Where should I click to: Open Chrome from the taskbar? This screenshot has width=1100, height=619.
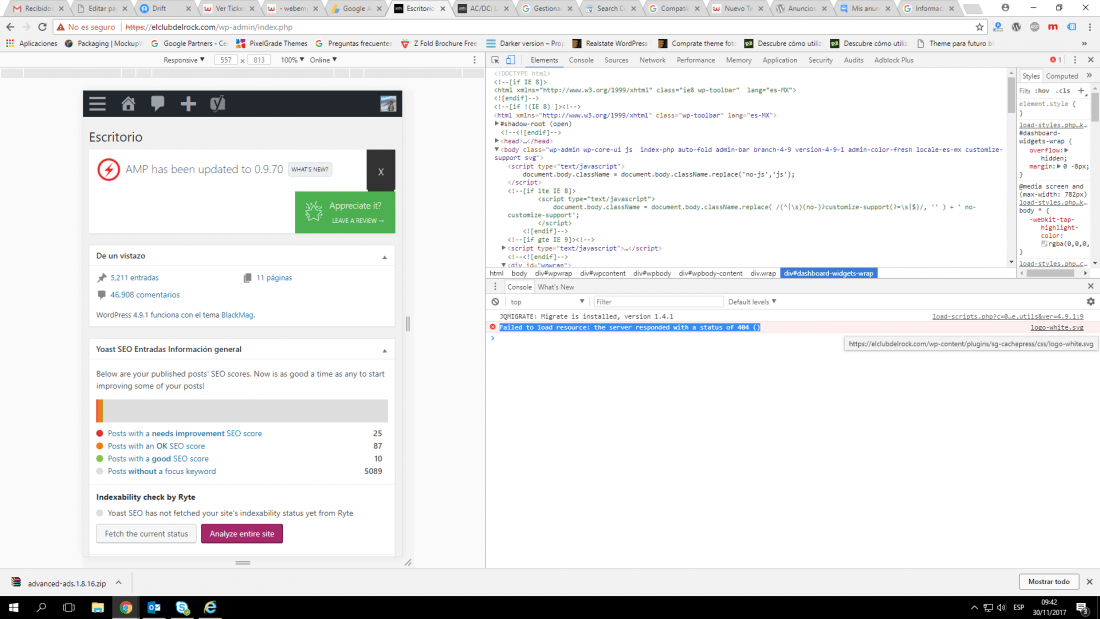(x=126, y=608)
